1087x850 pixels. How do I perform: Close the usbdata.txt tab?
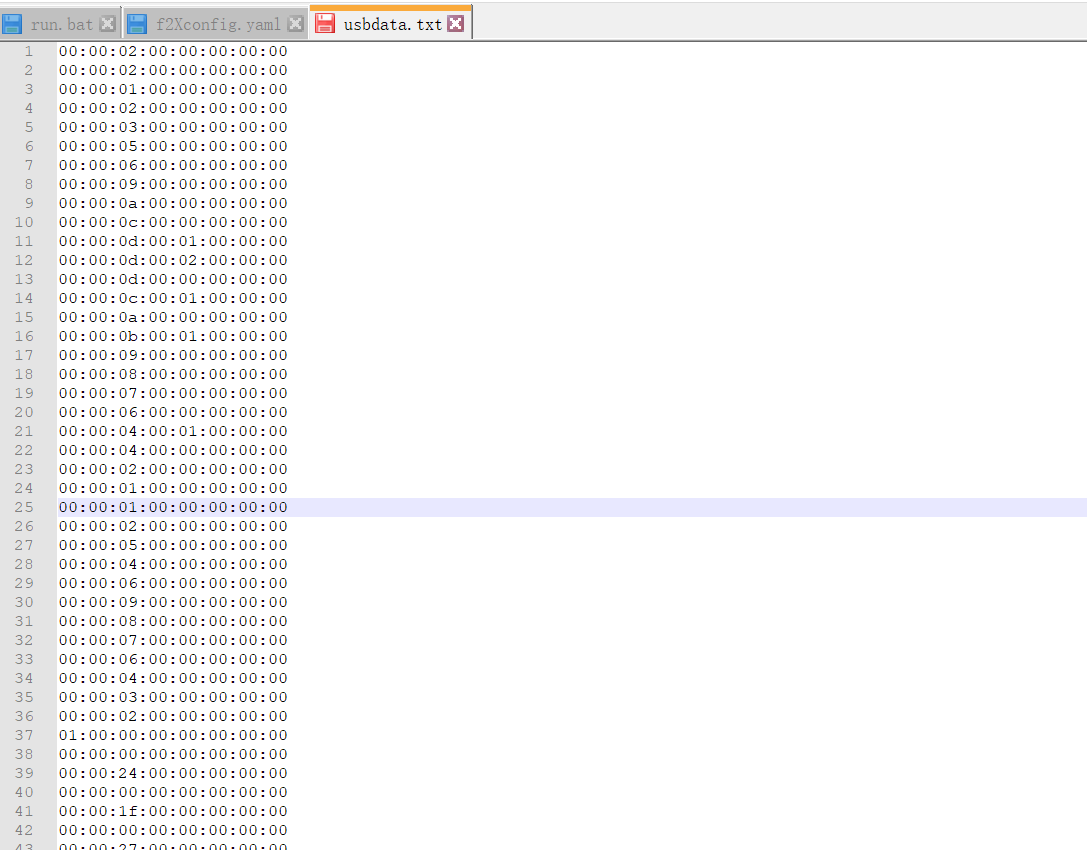[x=455, y=24]
